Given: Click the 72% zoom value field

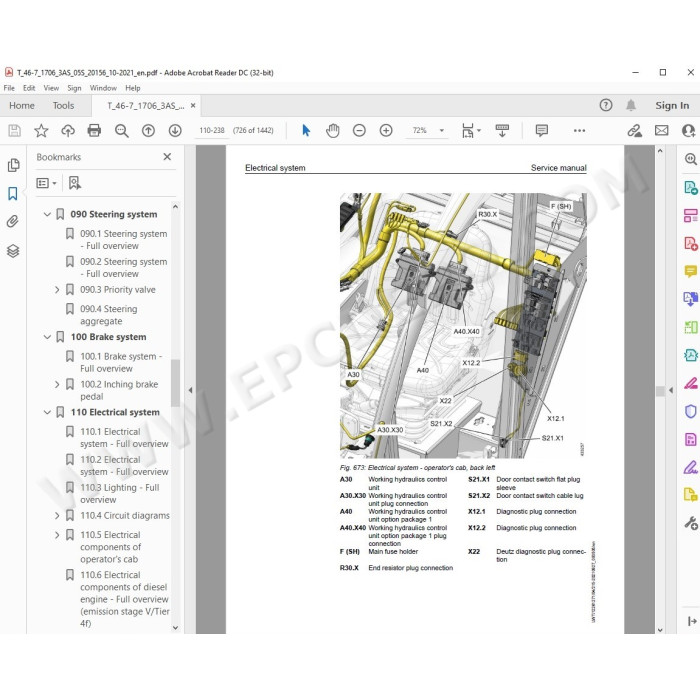Looking at the screenshot, I should point(419,130).
